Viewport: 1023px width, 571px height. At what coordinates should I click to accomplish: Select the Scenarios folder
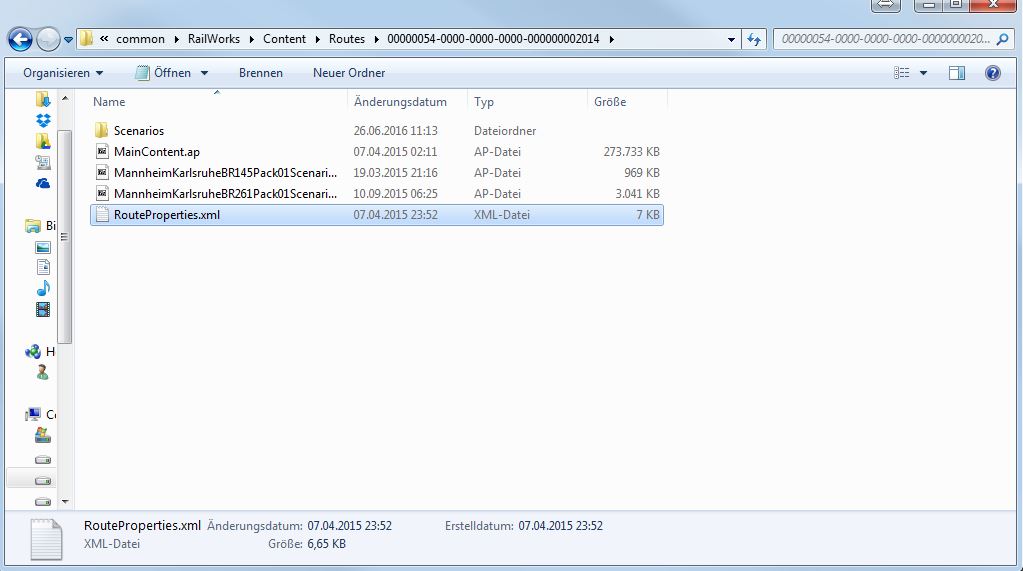139,131
